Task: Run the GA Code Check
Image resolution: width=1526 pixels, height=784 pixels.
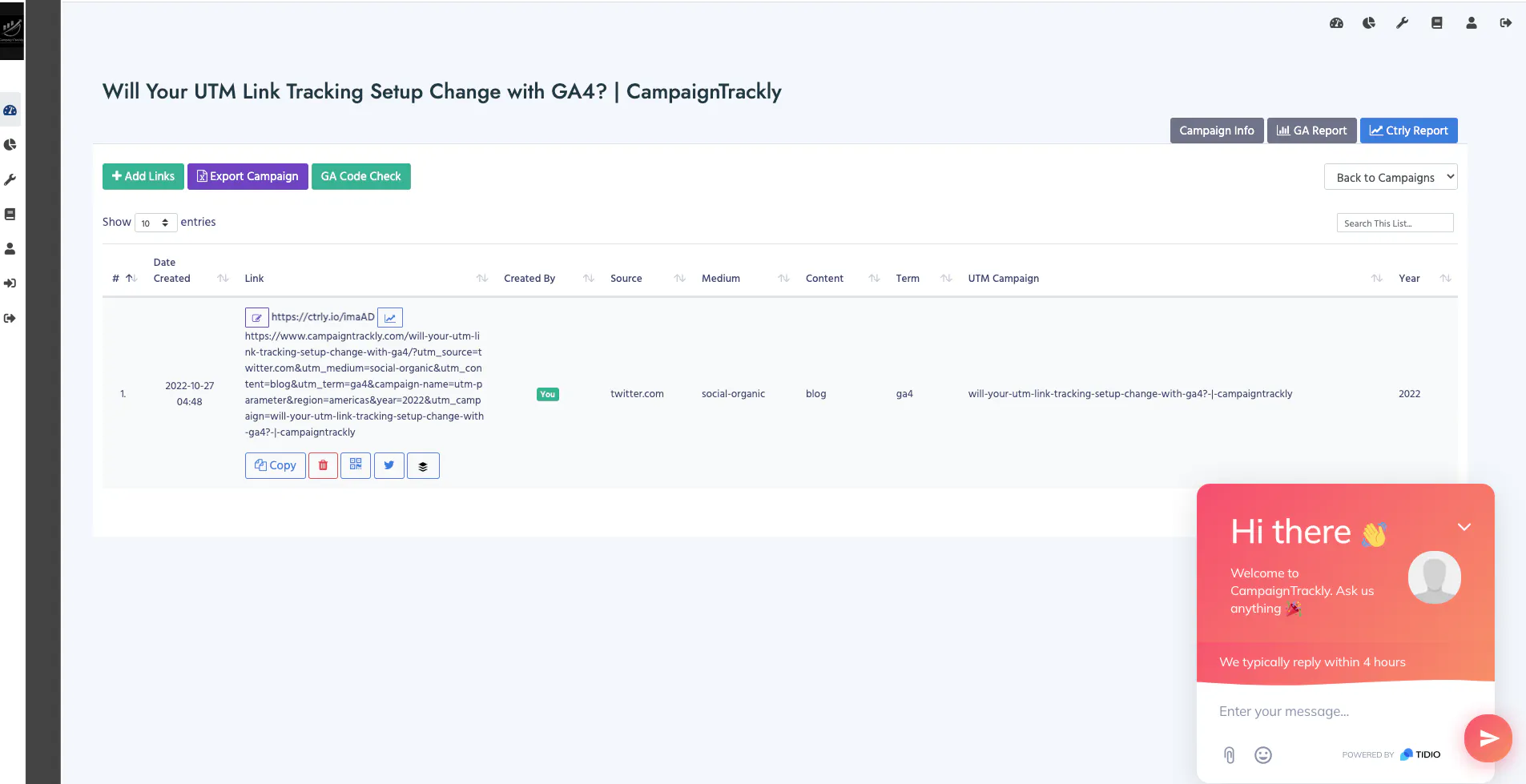Action: pos(361,176)
